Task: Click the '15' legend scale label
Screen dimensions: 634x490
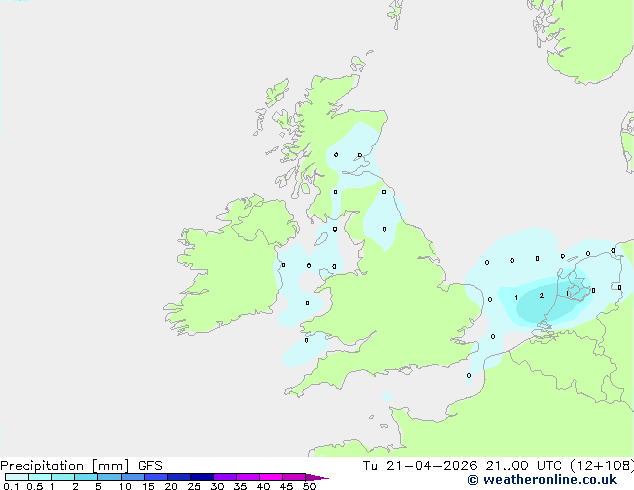Action: pyautogui.click(x=148, y=486)
